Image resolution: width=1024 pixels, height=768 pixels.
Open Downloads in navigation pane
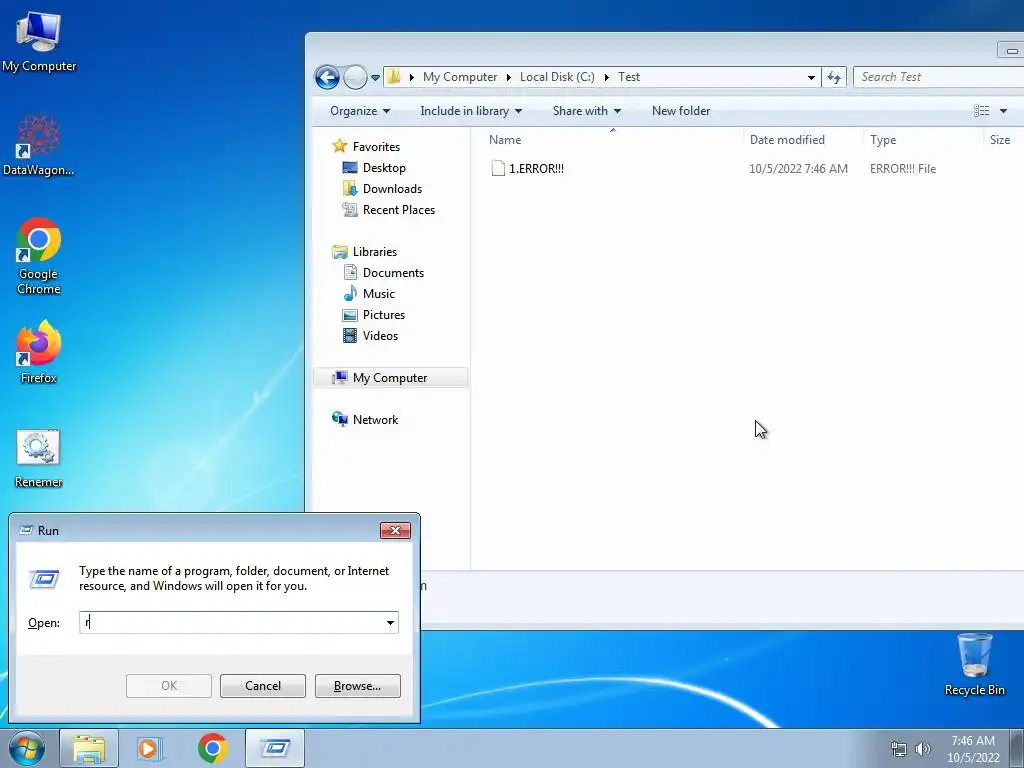point(392,189)
